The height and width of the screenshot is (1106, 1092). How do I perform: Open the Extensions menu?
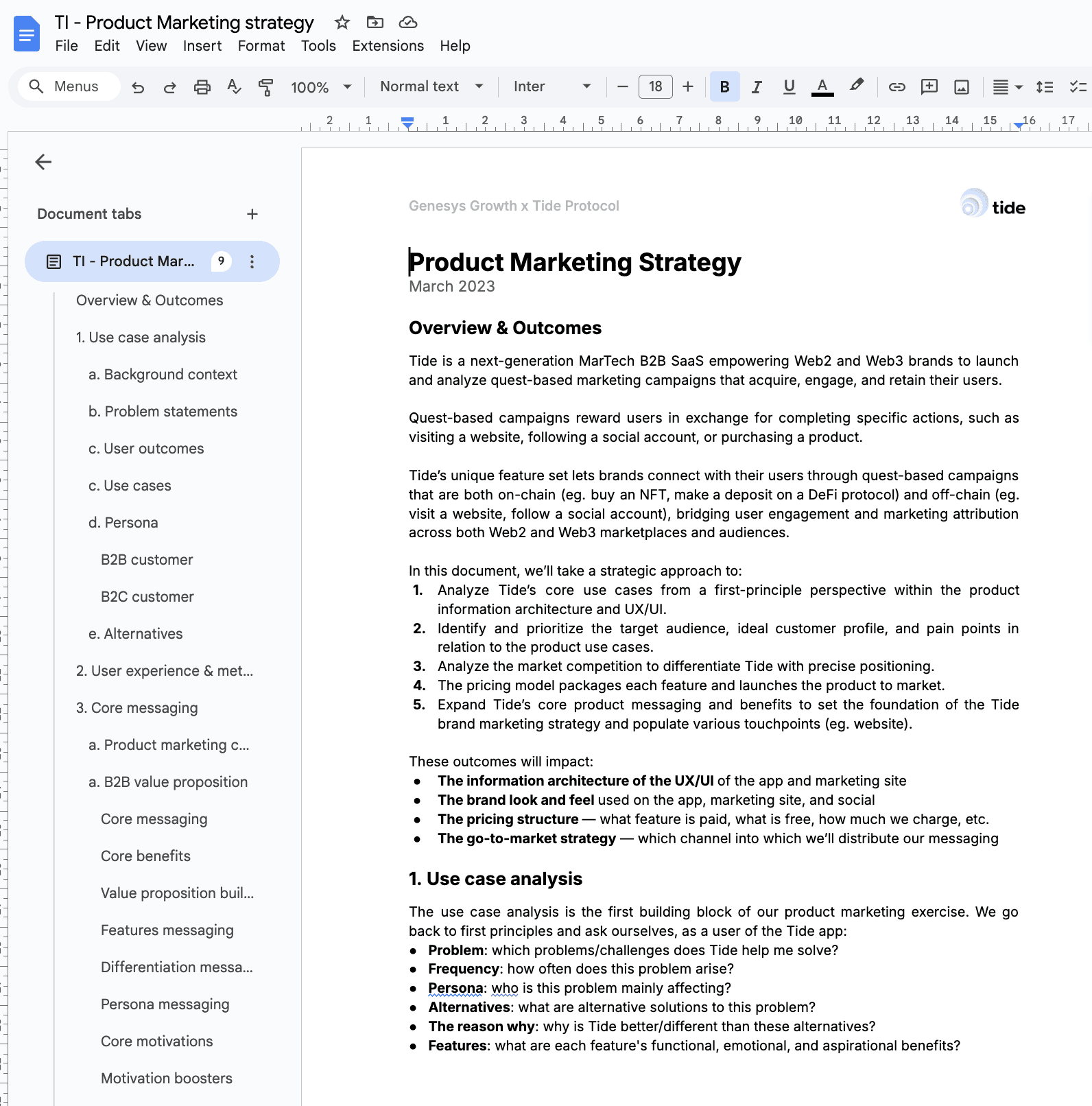(x=388, y=46)
